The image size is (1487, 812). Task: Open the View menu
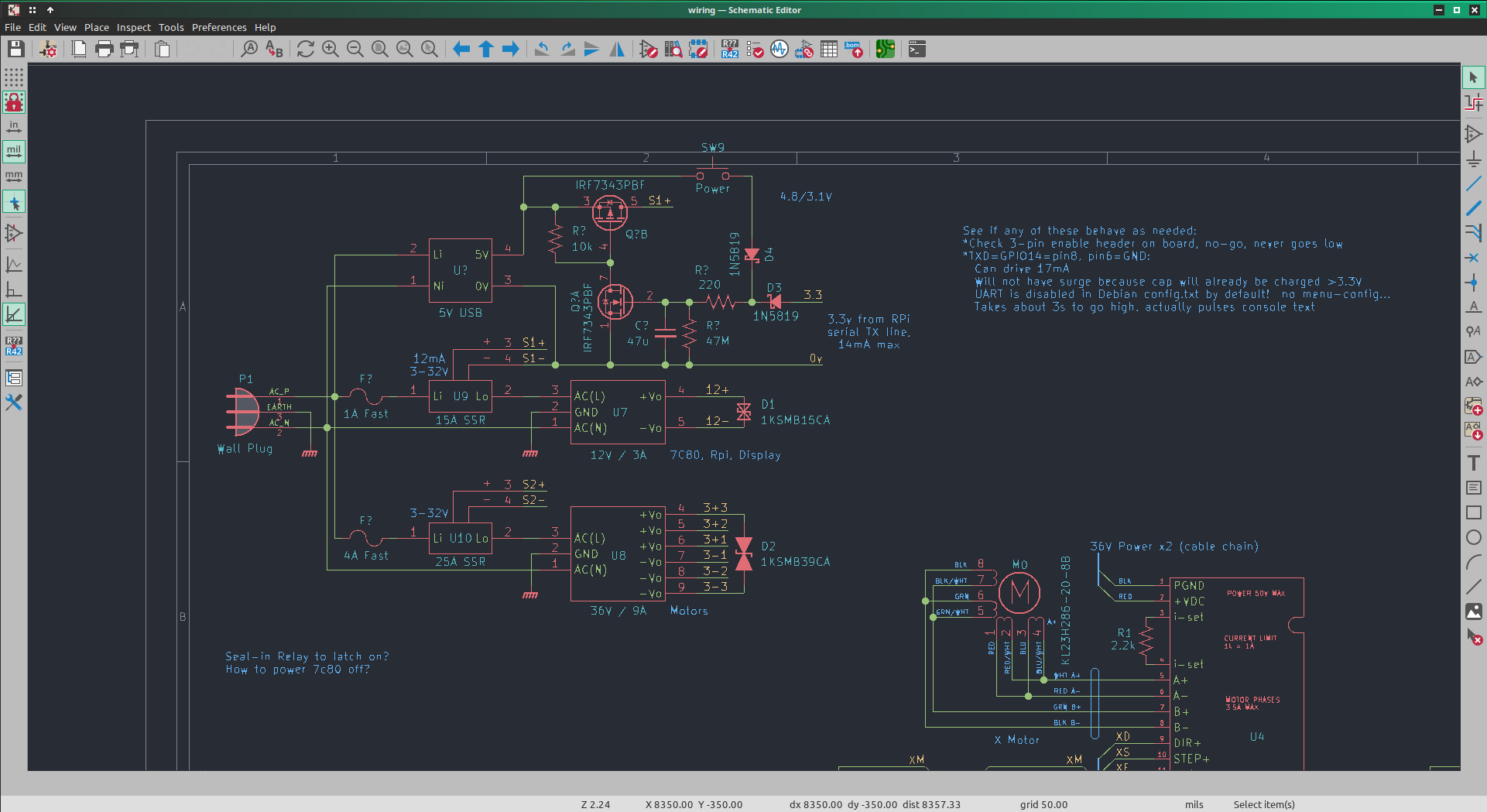[x=65, y=27]
